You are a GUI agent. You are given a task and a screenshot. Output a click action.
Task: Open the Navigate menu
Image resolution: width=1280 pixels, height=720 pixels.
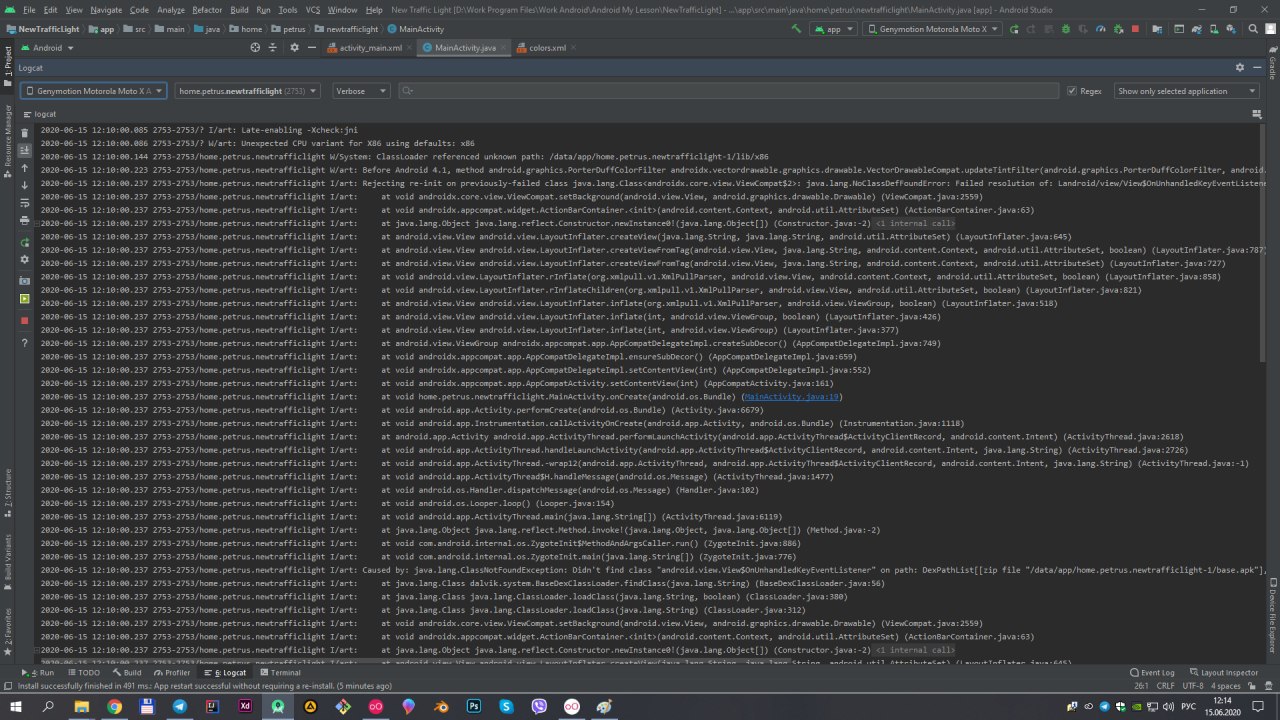pyautogui.click(x=106, y=9)
